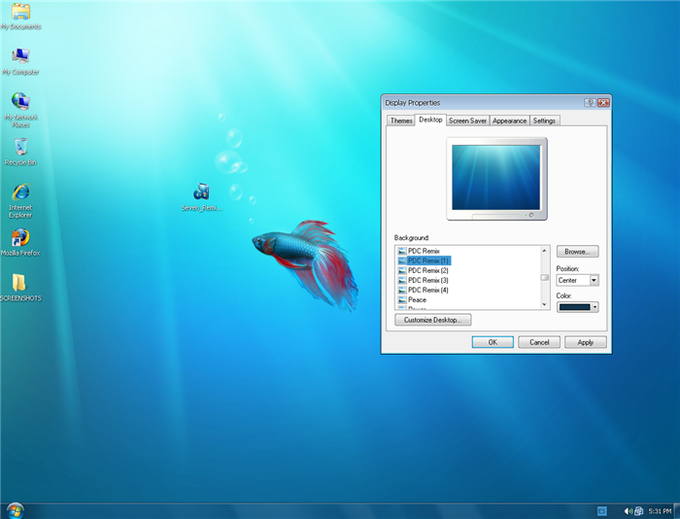Open the Color swatch dropdown
The height and width of the screenshot is (519, 680).
(577, 307)
